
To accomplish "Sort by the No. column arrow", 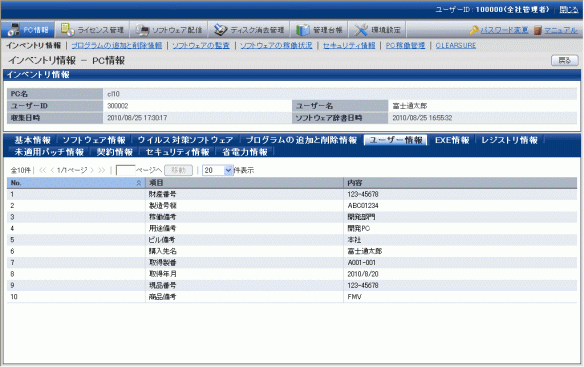I will click(x=139, y=183).
